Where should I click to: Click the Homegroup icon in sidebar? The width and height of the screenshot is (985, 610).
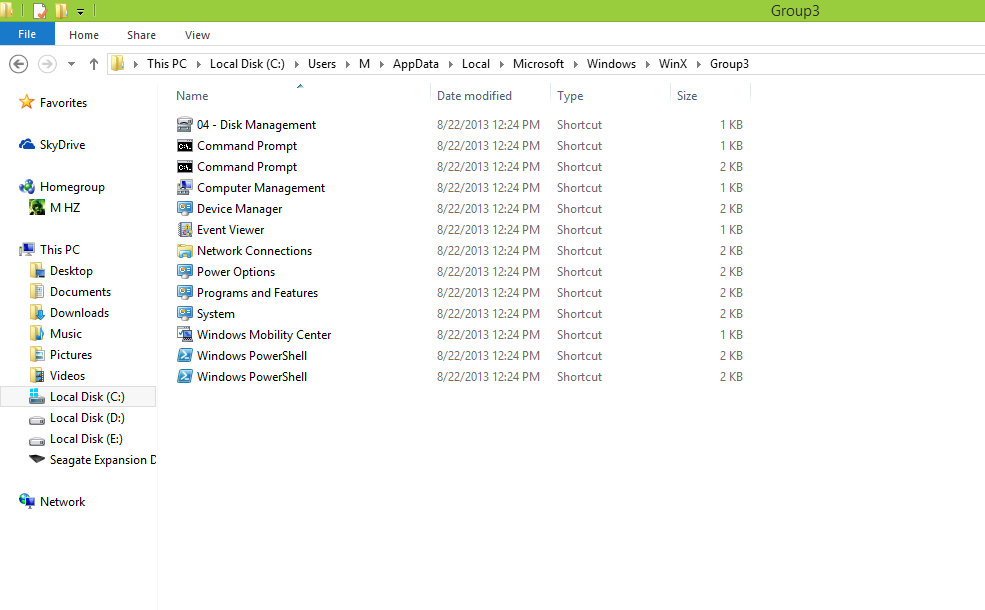(27, 187)
